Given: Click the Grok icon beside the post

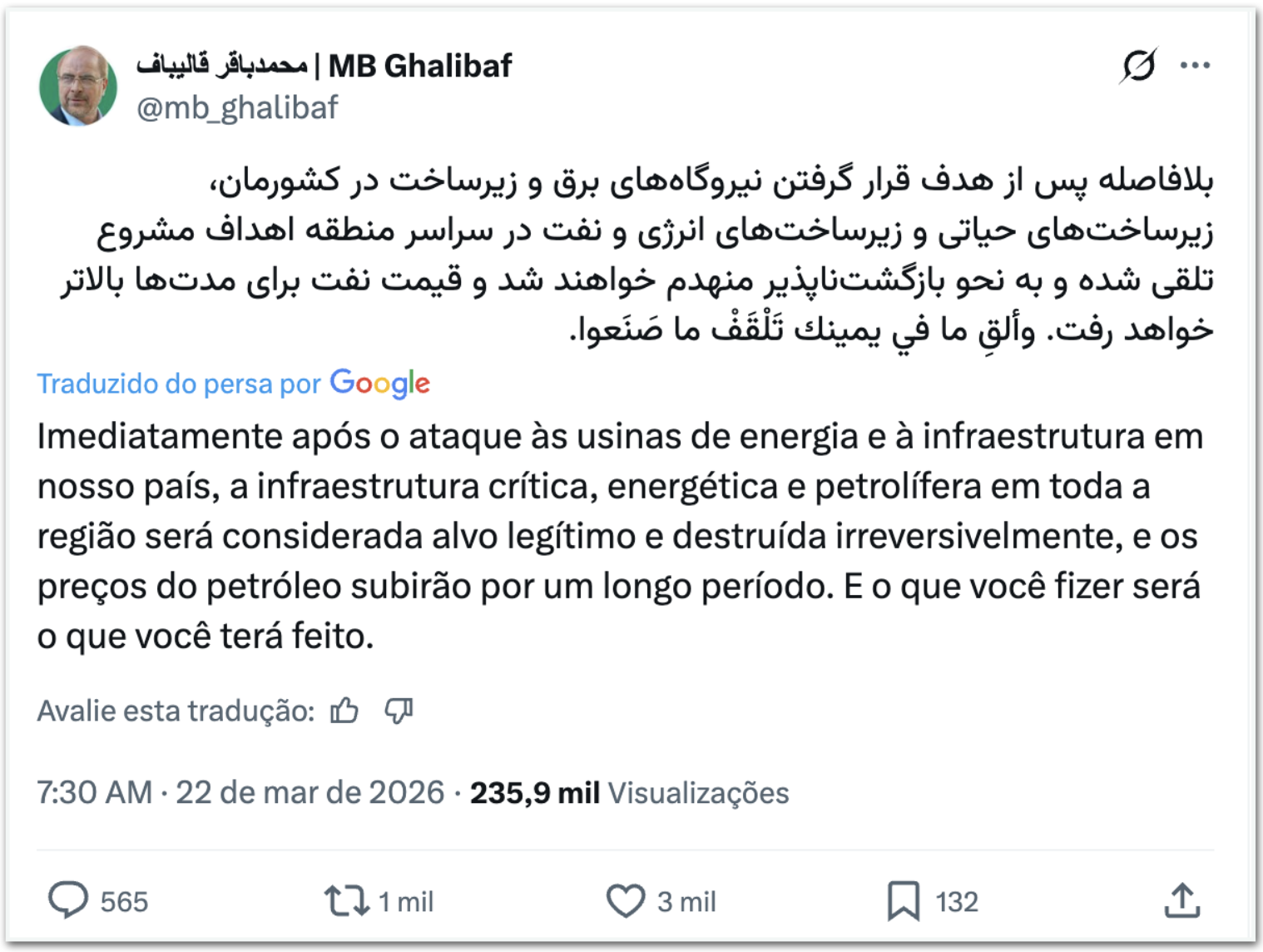Looking at the screenshot, I should (1138, 66).
